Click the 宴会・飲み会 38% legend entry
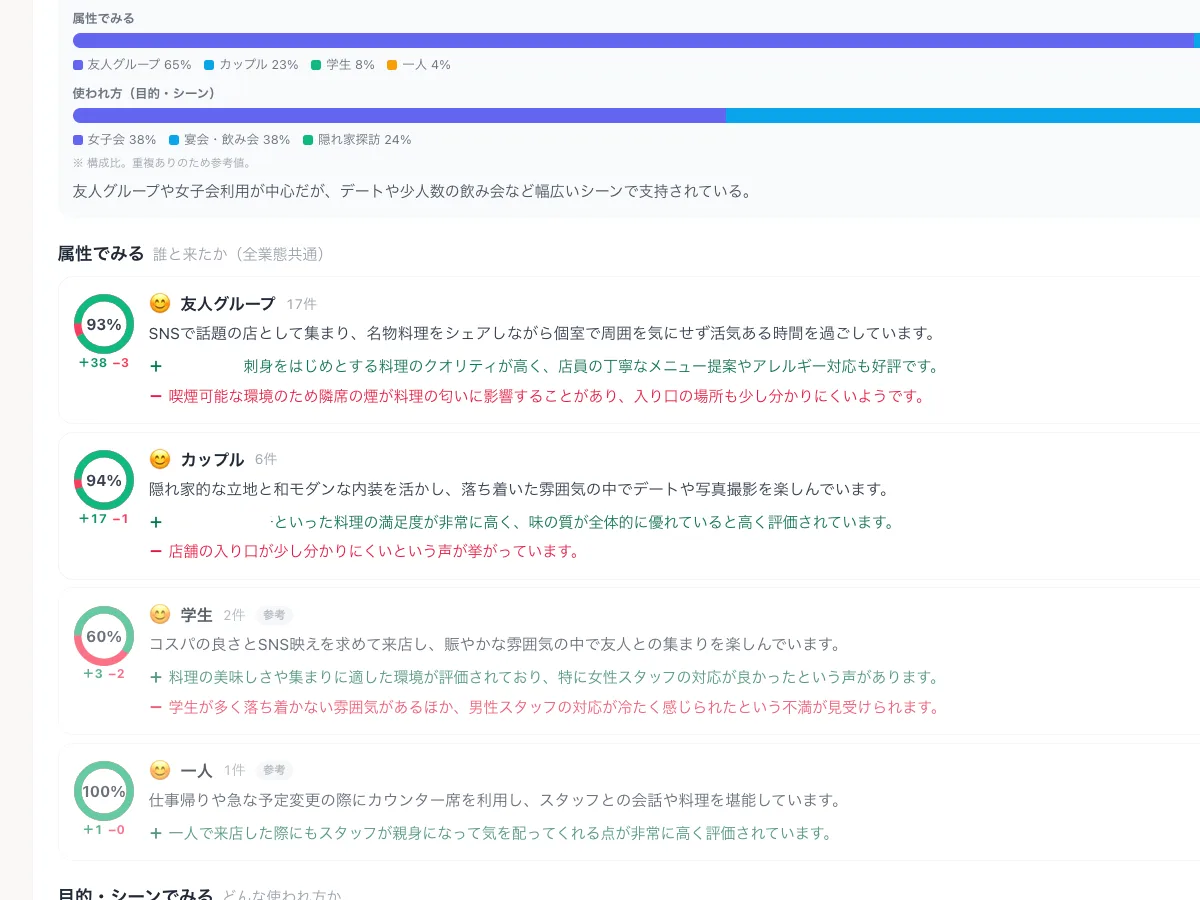Image resolution: width=1200 pixels, height=900 pixels. pyautogui.click(x=230, y=140)
